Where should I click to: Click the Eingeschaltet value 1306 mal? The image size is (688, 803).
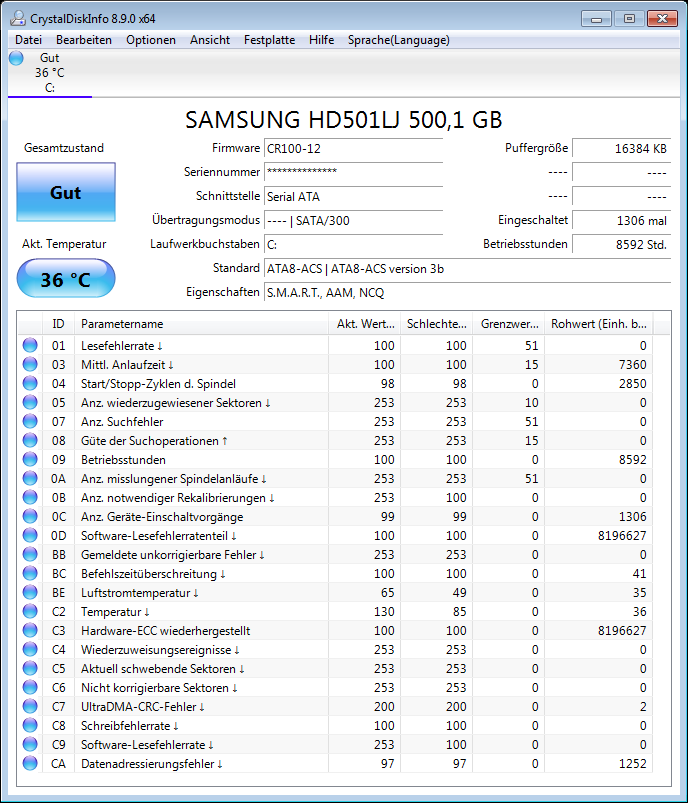point(621,220)
